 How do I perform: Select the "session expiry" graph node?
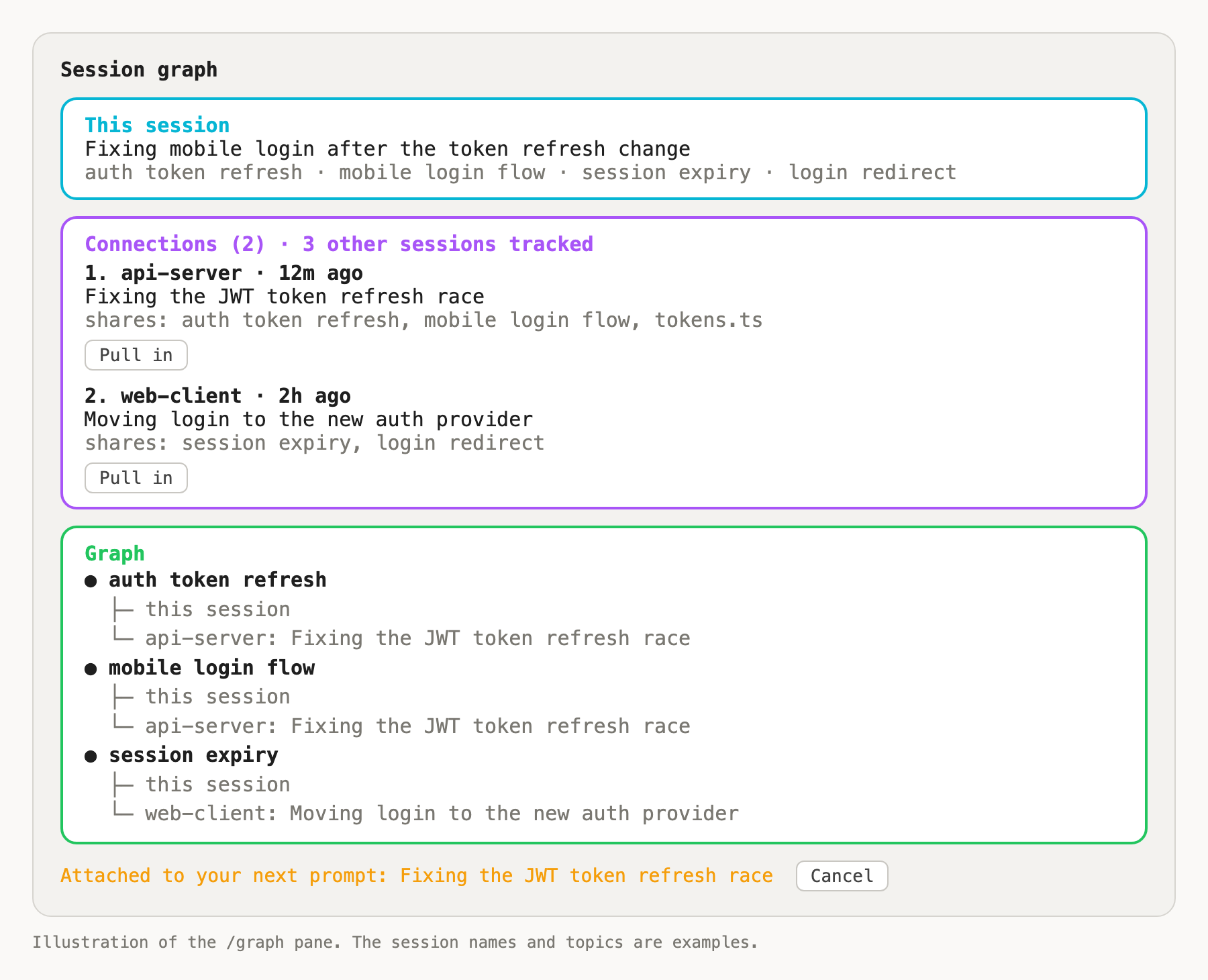click(x=193, y=755)
